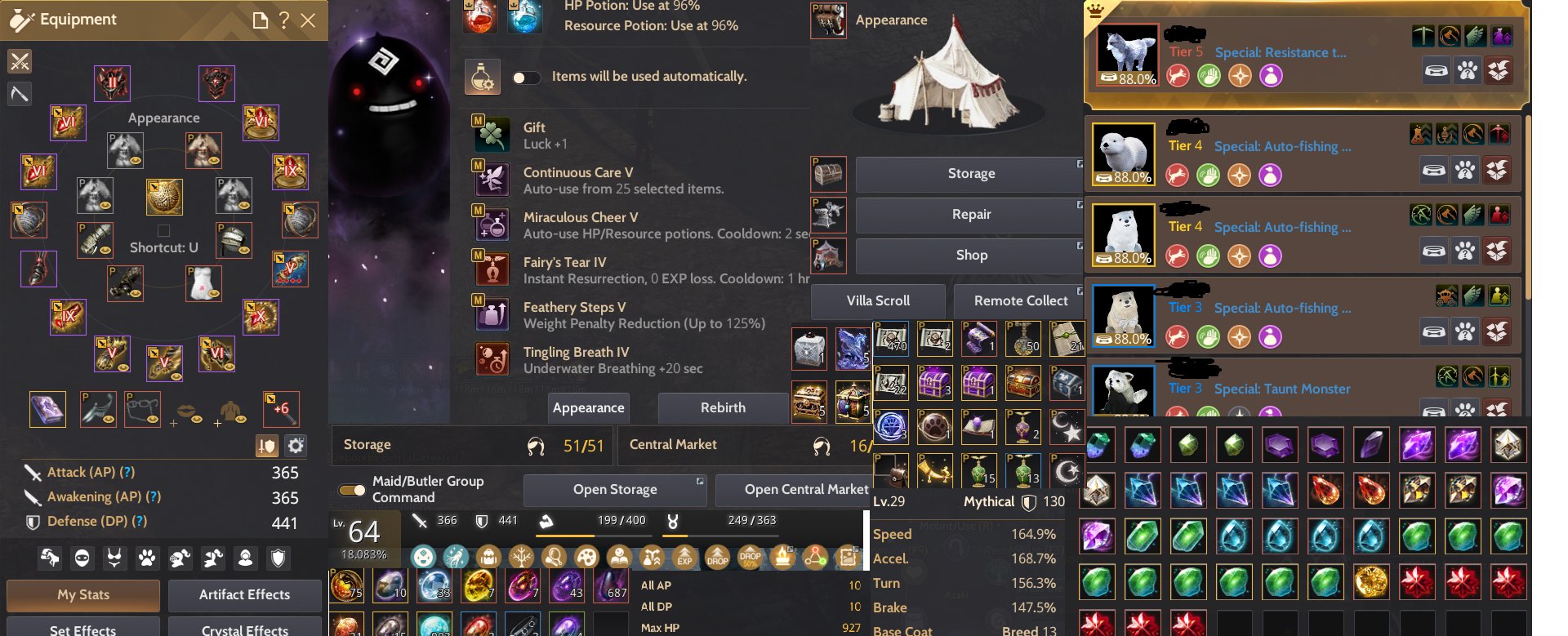Expand the pop-out corner on Open Storage
Image resolution: width=1568 pixels, height=636 pixels.
700,481
